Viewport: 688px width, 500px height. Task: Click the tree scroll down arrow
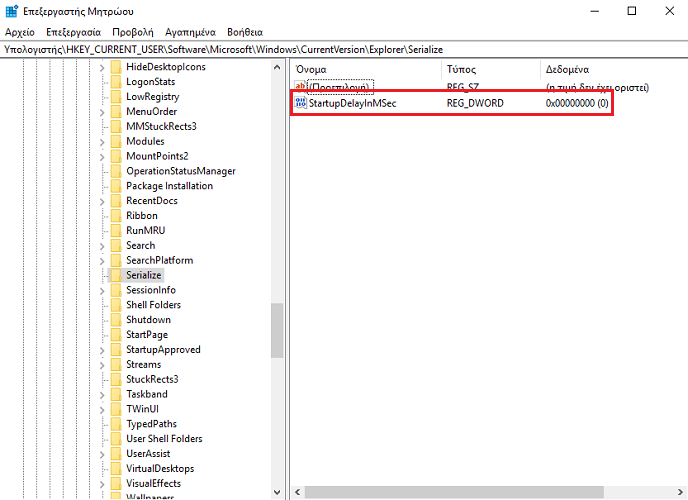[277, 492]
